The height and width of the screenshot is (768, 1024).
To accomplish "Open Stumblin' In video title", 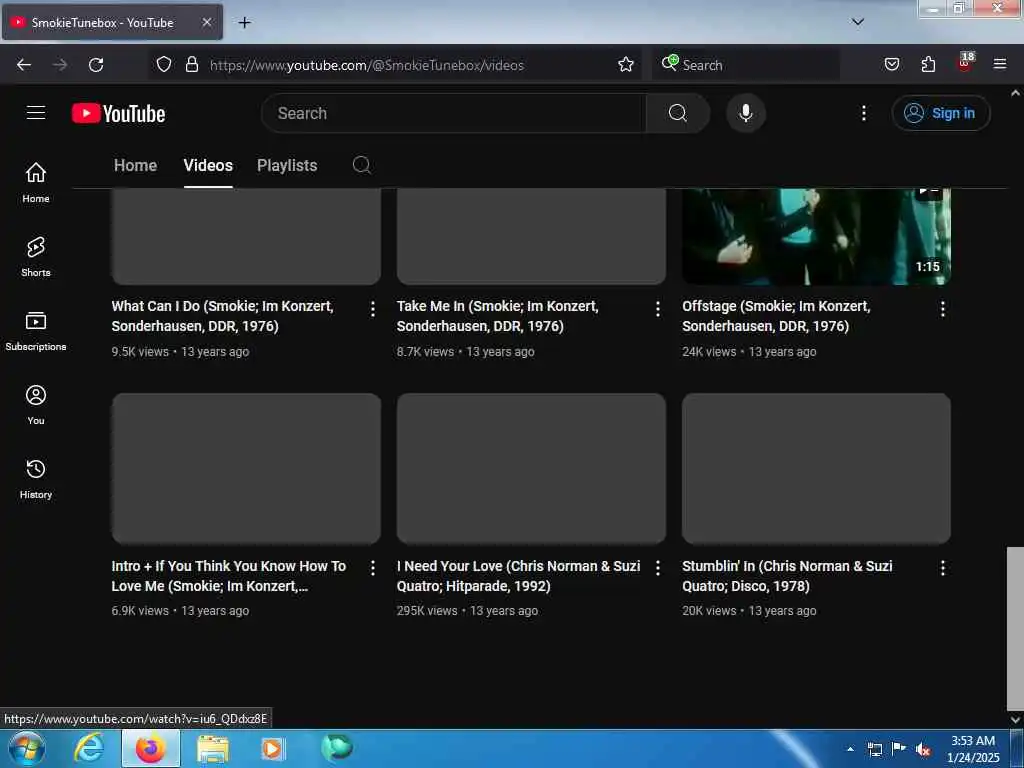I will [787, 576].
